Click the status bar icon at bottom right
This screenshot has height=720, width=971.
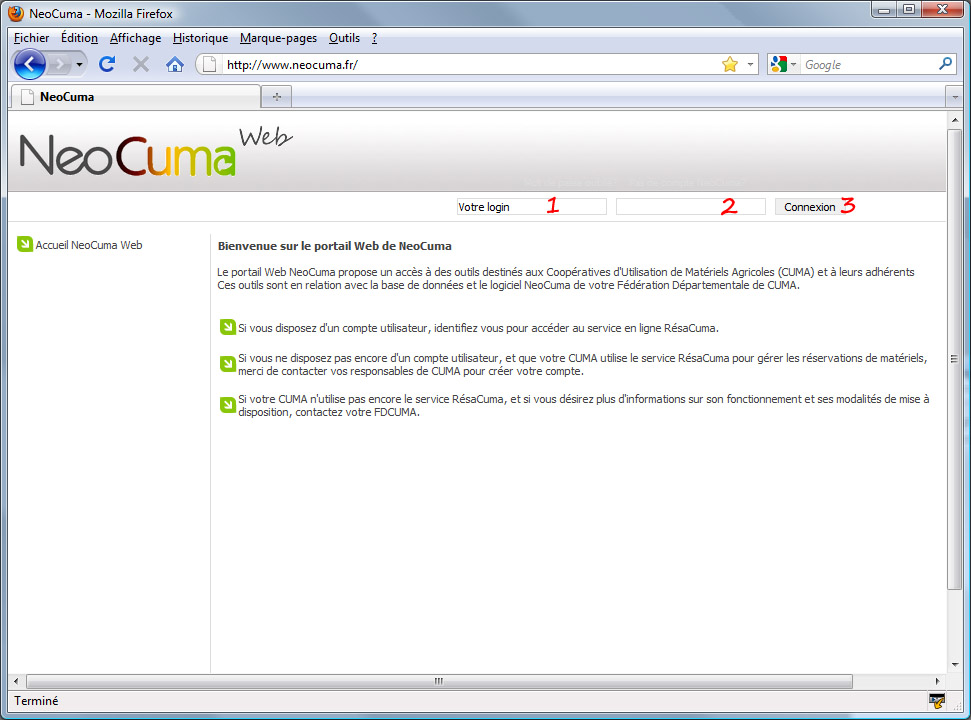tap(937, 701)
